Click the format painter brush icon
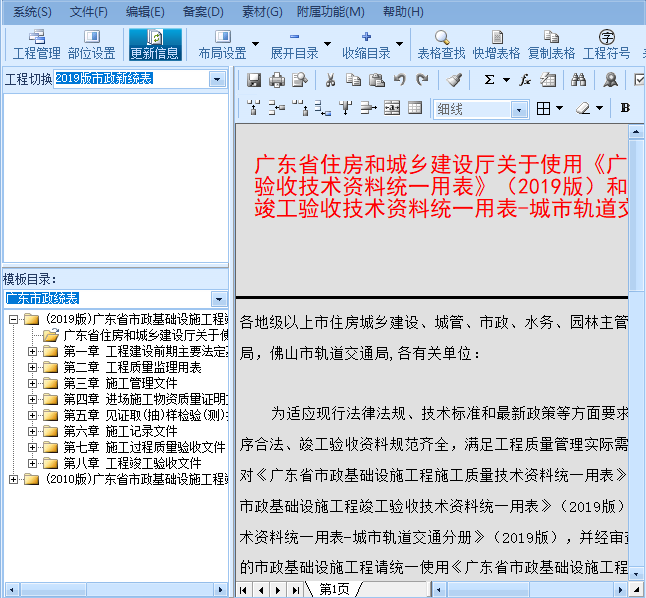 click(454, 80)
